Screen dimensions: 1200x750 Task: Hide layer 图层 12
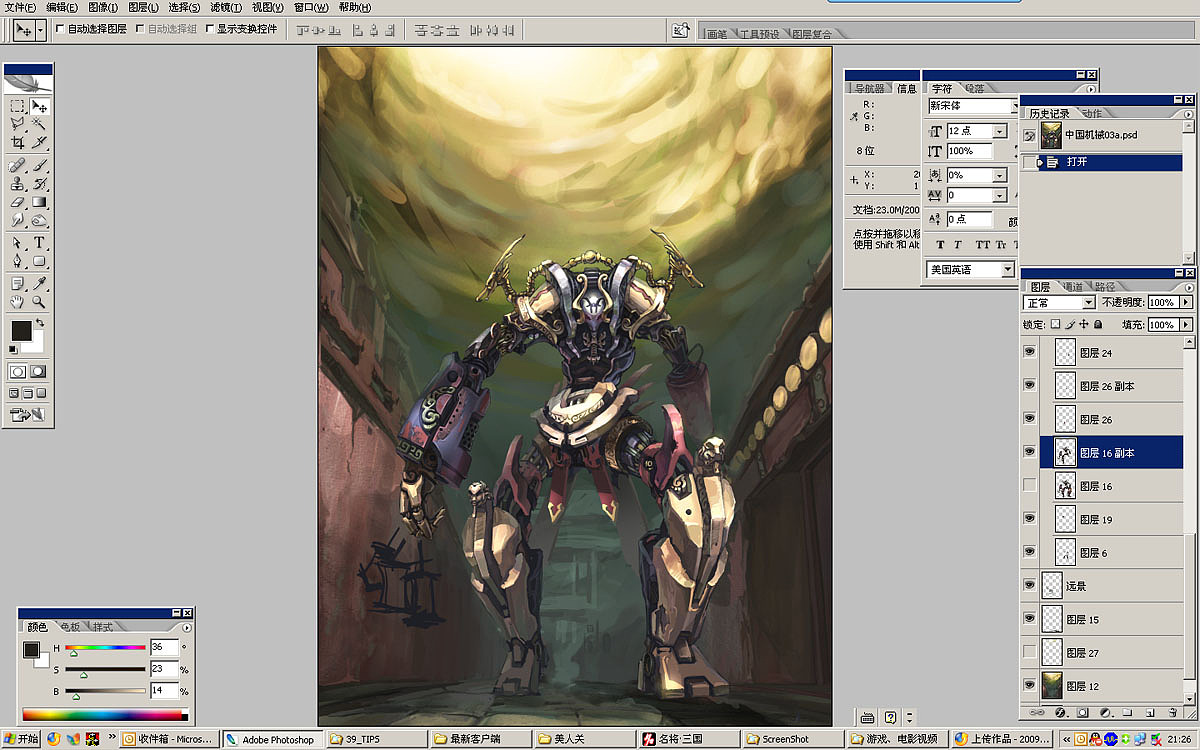[x=1029, y=685]
